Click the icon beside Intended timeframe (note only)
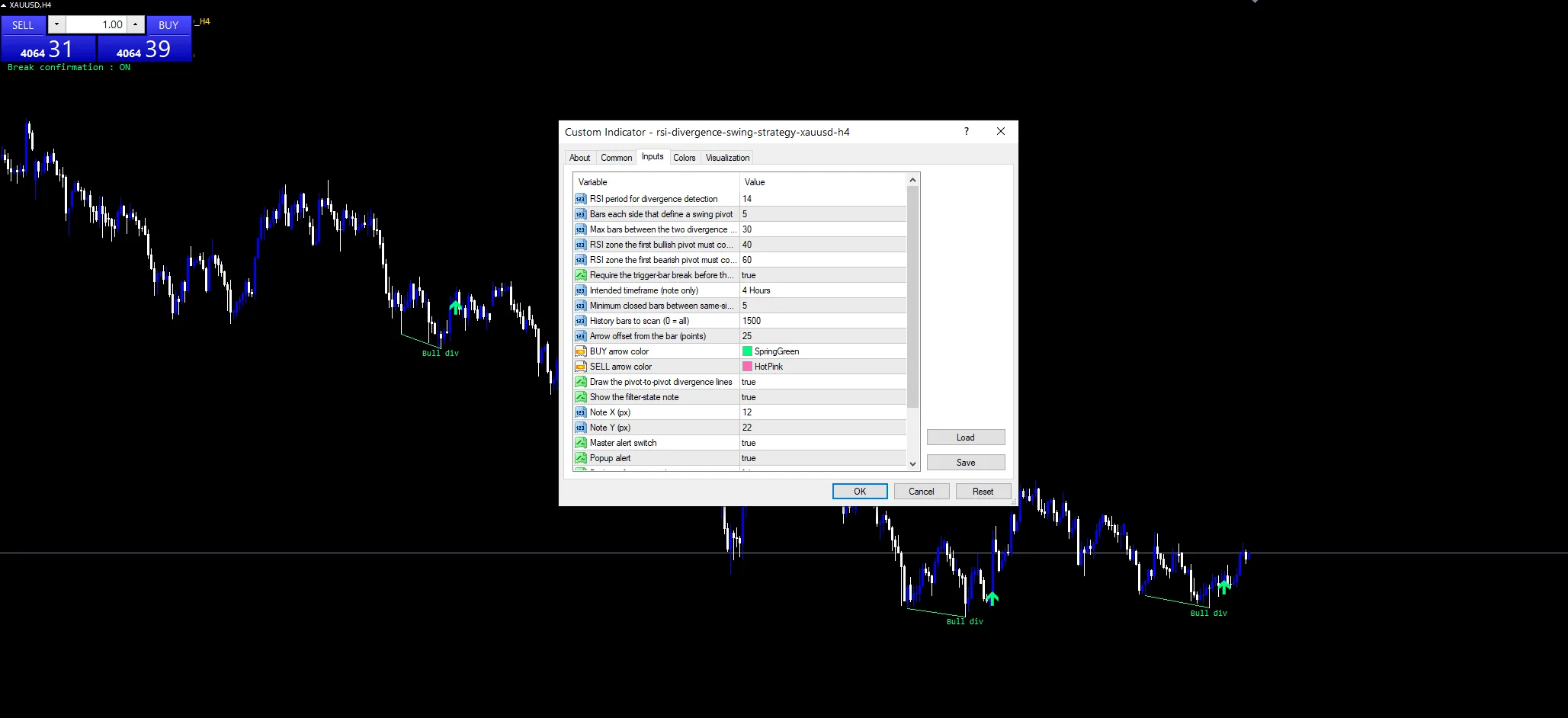 pos(581,290)
